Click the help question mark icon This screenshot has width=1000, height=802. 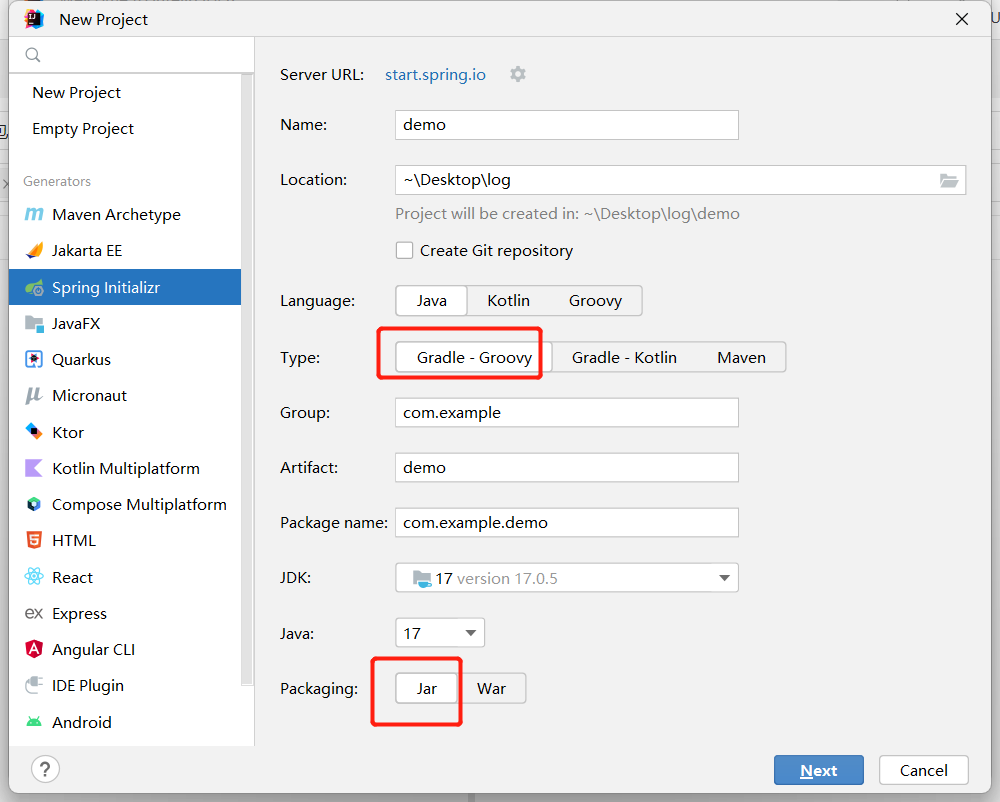(45, 769)
